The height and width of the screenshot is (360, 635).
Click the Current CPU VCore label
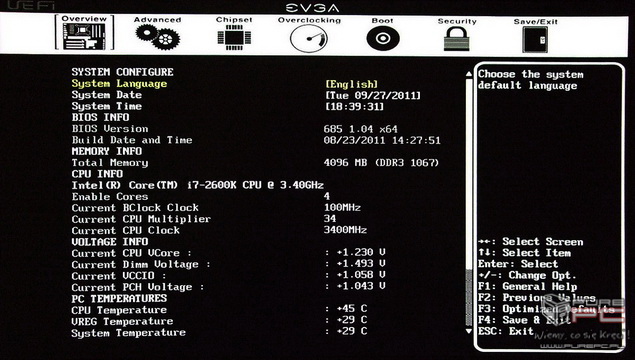click(131, 253)
